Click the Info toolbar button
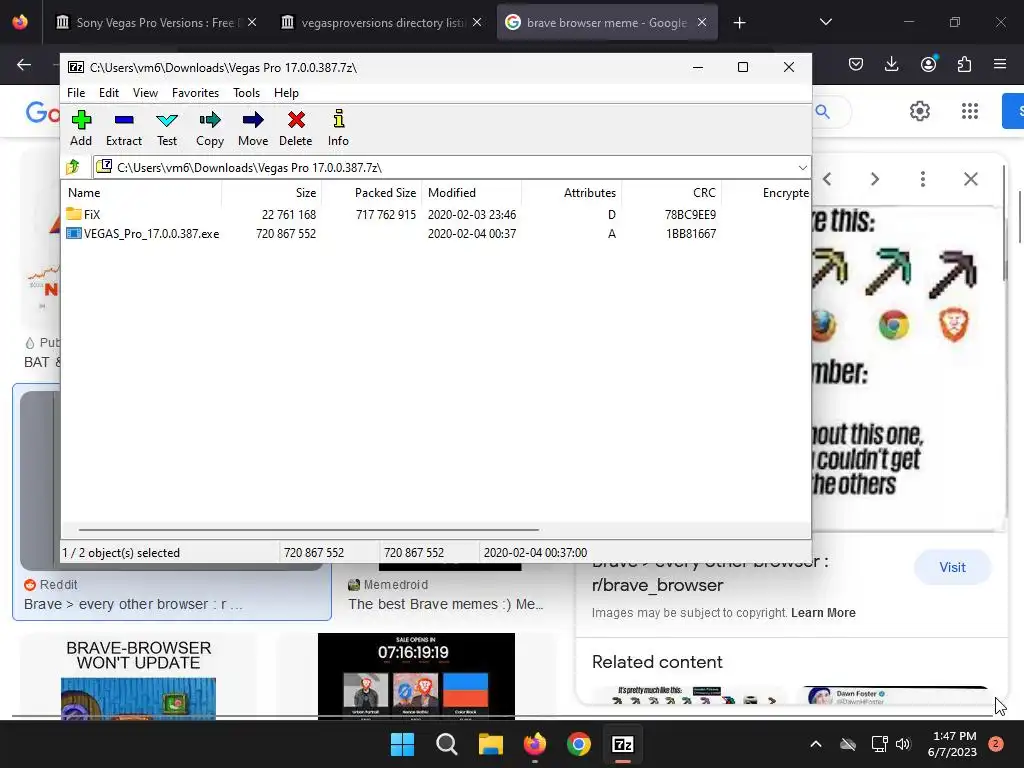This screenshot has width=1024, height=768. 338,128
